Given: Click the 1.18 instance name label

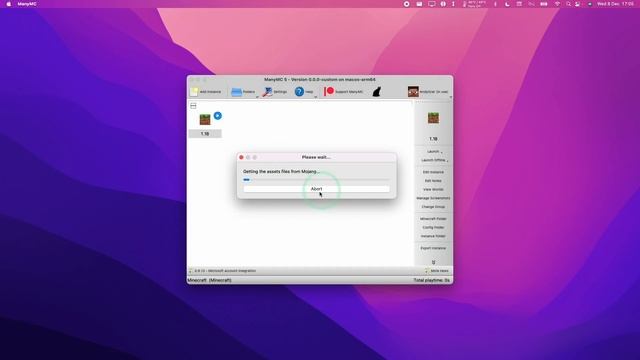Looking at the screenshot, I should pos(205,134).
